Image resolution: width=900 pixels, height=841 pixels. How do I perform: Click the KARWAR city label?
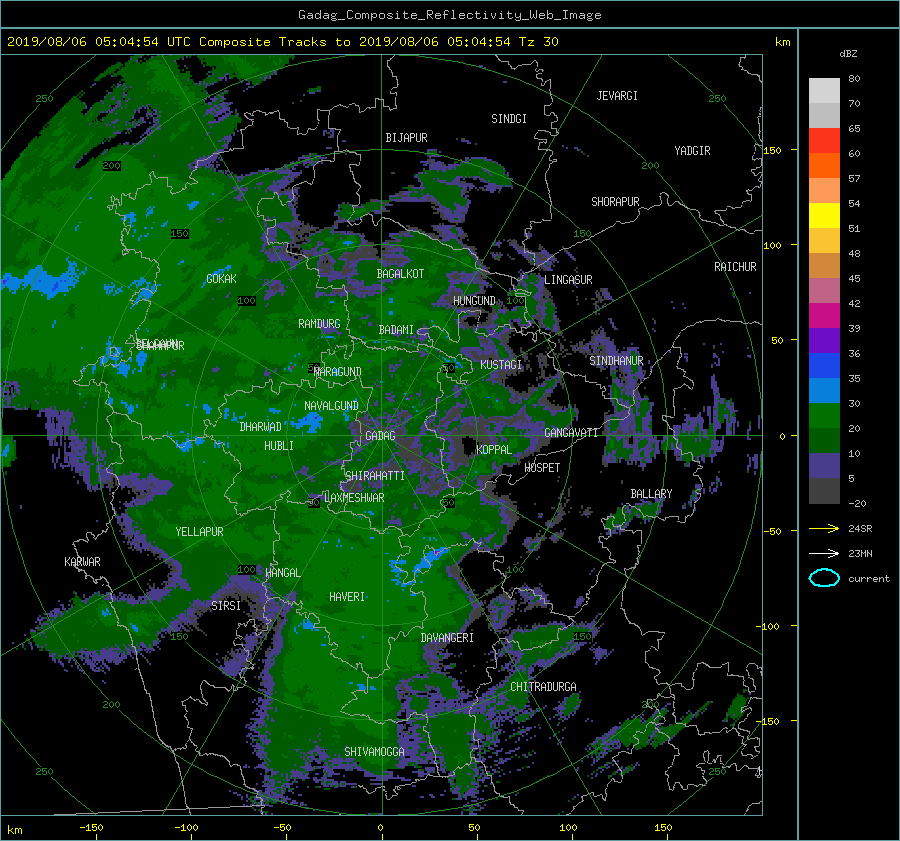(83, 562)
